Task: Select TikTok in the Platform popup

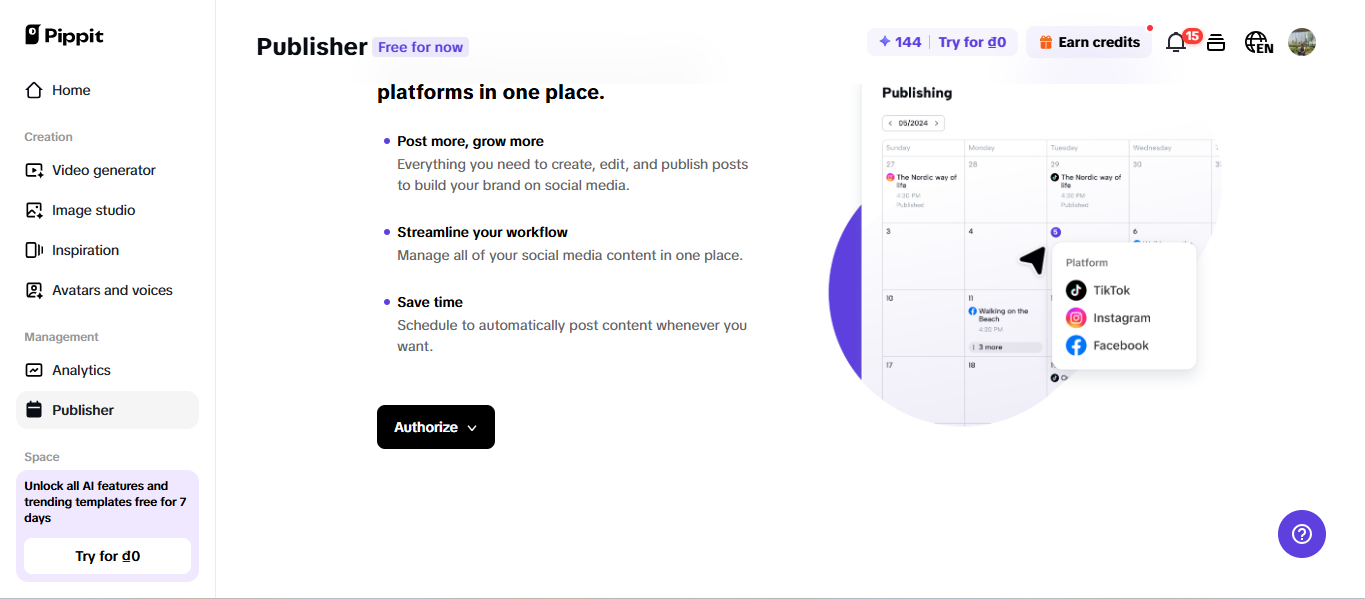Action: [x=1110, y=290]
